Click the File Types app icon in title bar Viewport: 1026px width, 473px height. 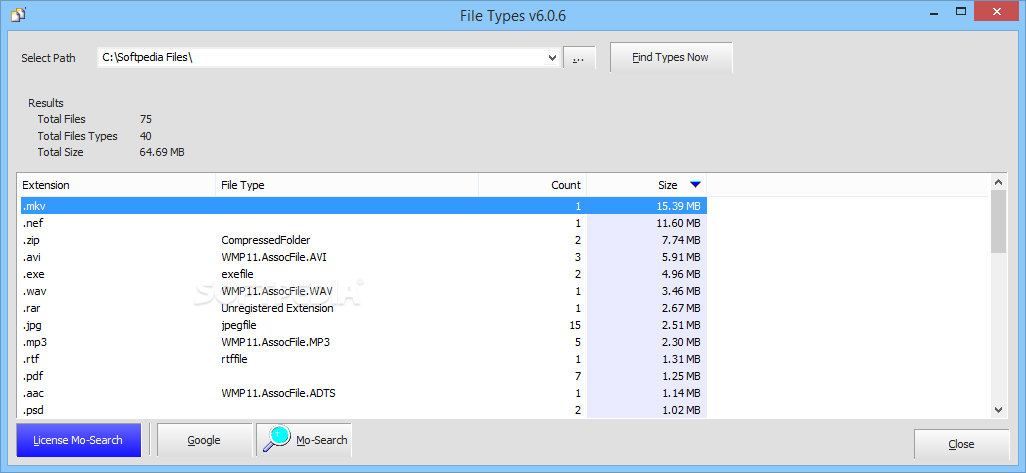[x=18, y=14]
